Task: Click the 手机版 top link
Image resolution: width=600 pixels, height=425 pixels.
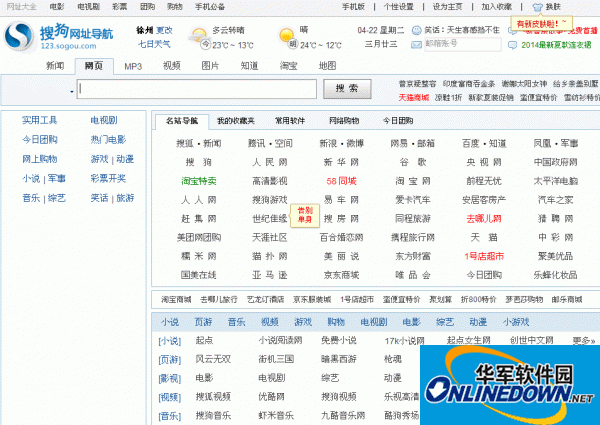Action: pos(353,7)
